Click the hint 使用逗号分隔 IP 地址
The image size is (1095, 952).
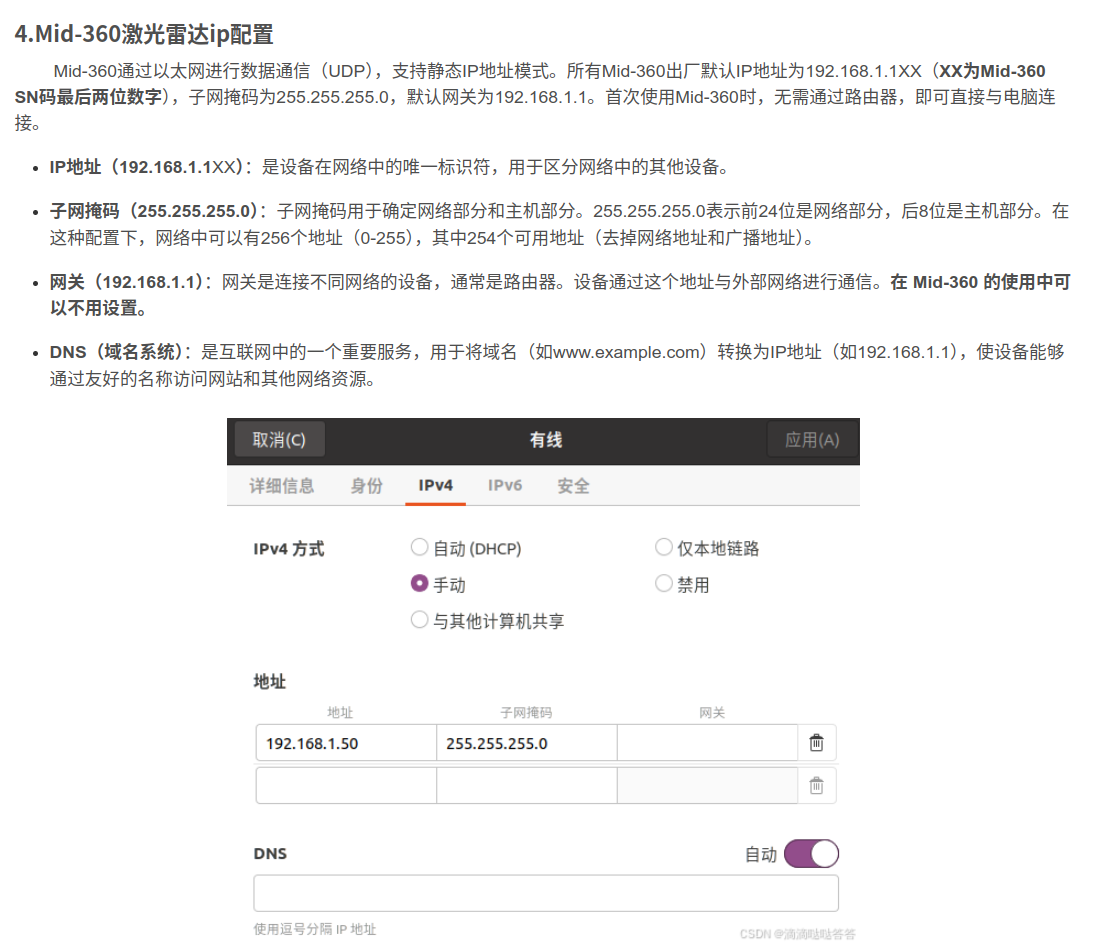point(314,929)
